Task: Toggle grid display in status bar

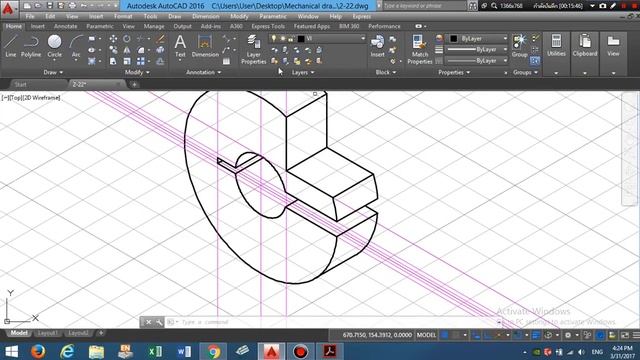Action: (x=444, y=335)
